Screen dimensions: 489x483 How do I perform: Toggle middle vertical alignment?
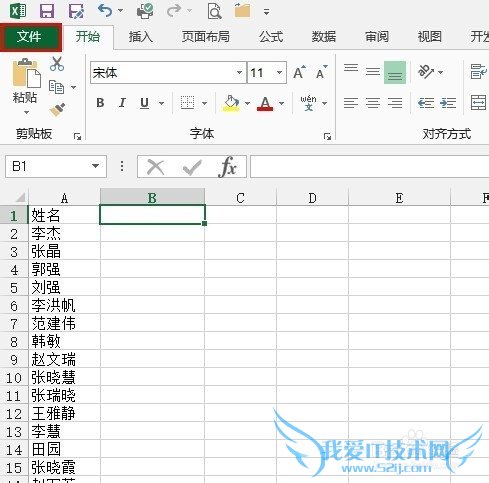373,71
